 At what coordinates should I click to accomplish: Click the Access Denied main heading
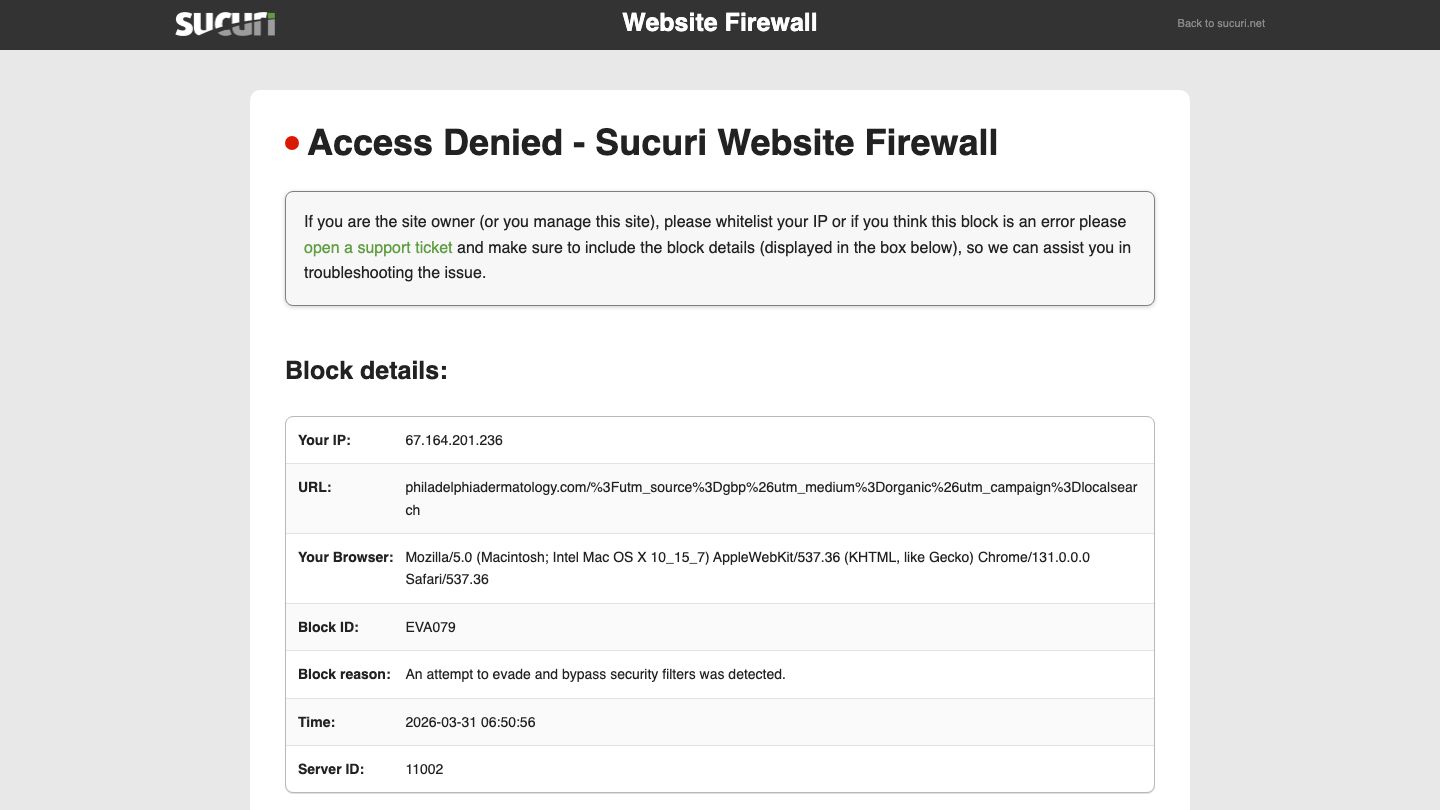click(x=652, y=143)
